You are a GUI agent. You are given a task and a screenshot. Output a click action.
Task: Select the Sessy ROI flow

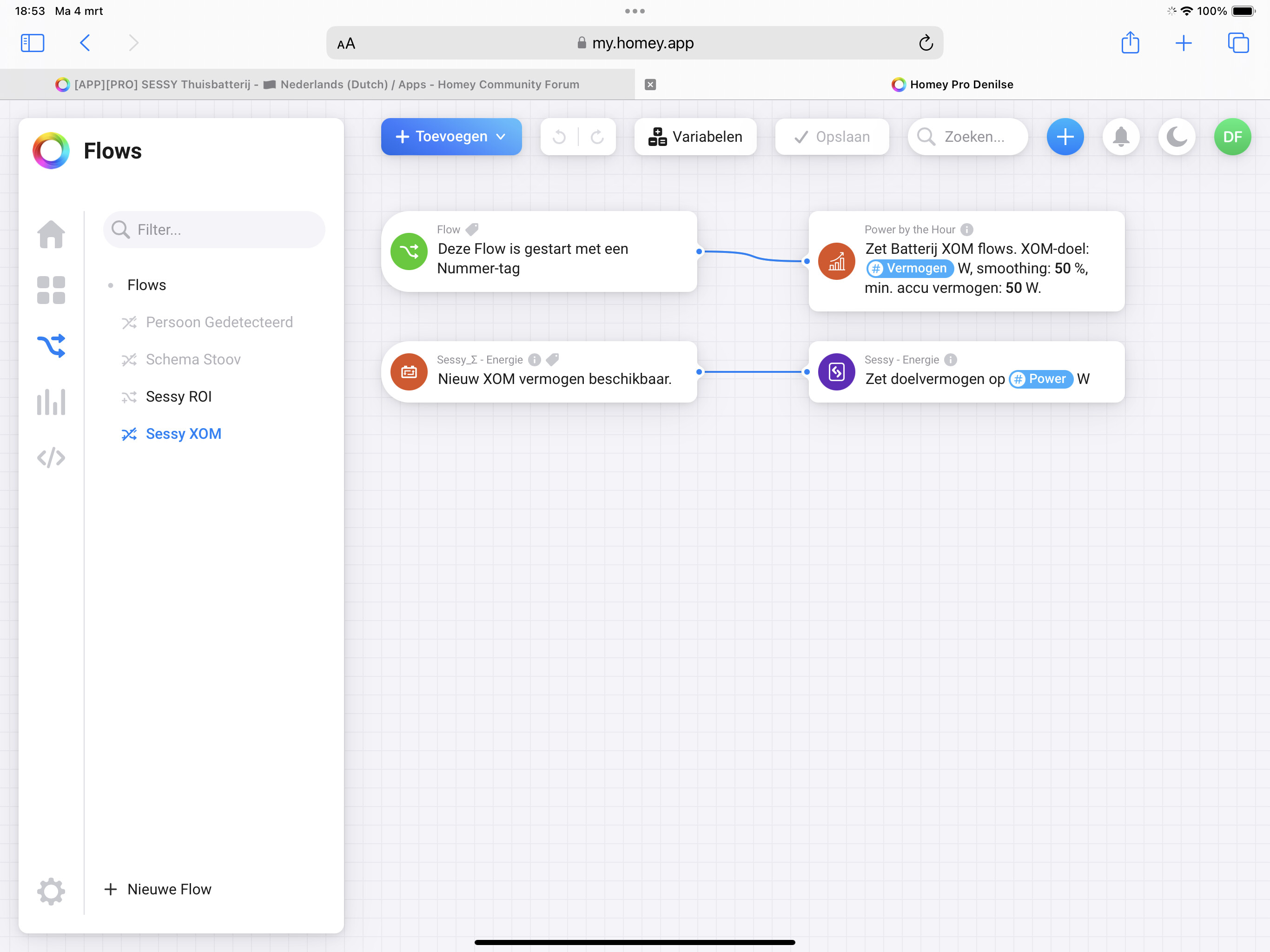tap(179, 397)
